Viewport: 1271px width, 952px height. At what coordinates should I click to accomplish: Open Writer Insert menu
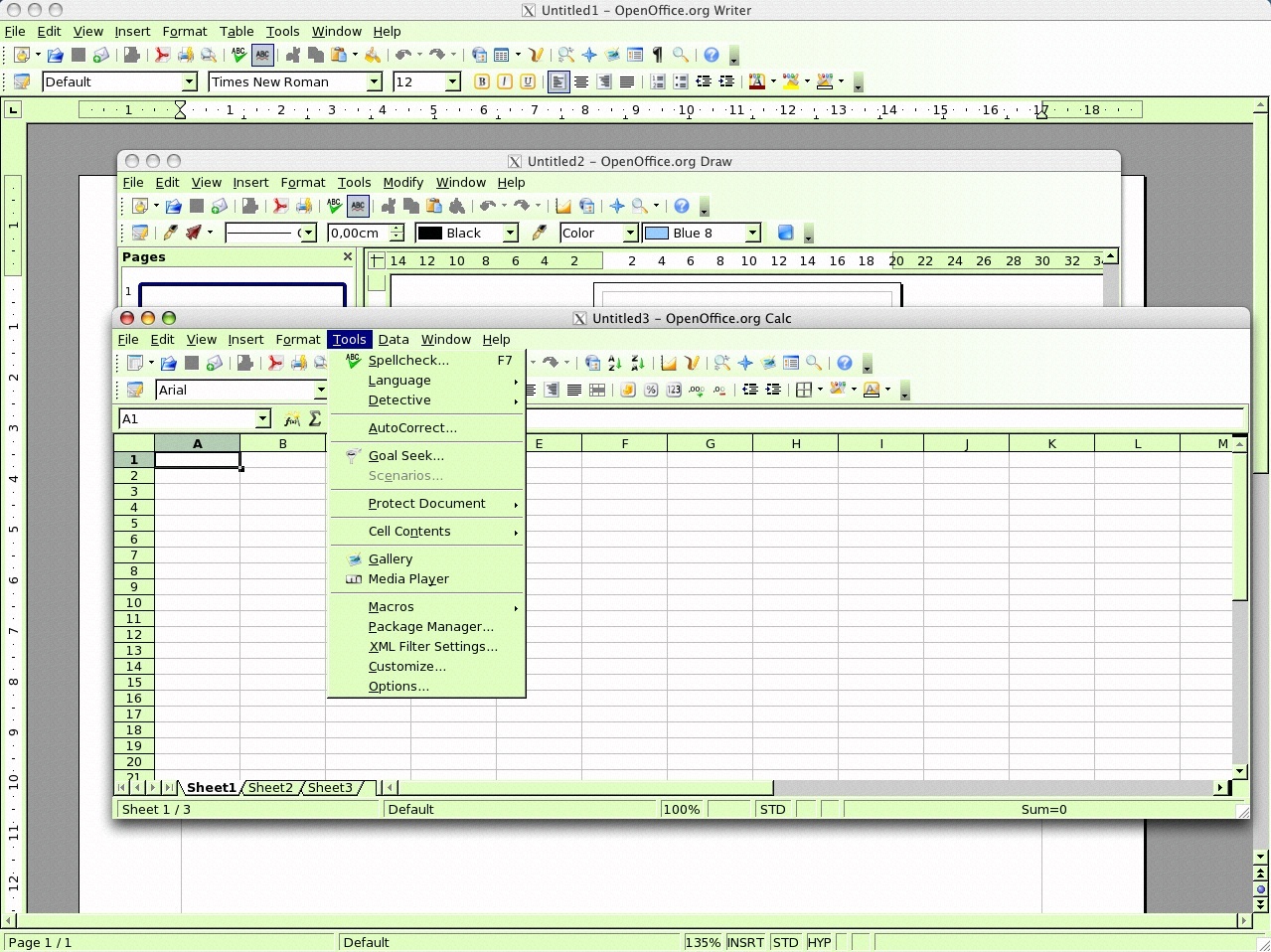coord(132,32)
